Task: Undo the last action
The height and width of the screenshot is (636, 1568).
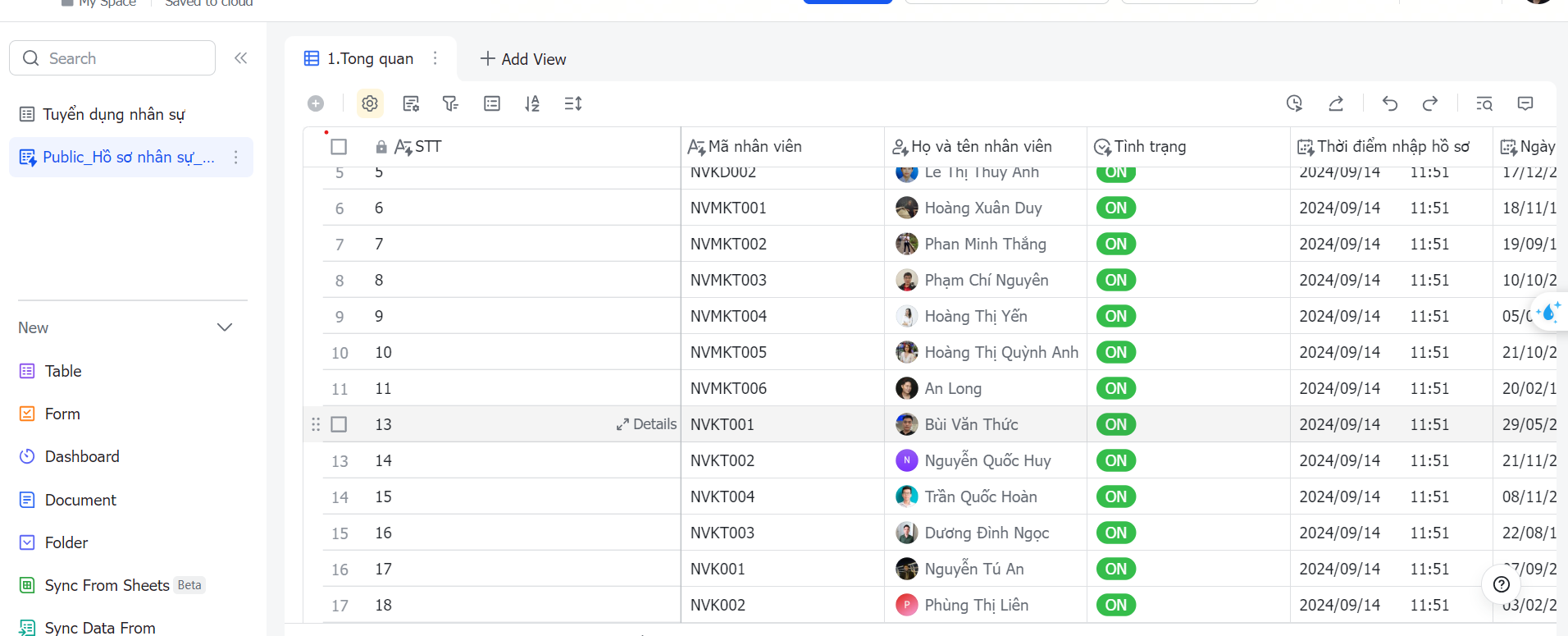Action: 1389,103
